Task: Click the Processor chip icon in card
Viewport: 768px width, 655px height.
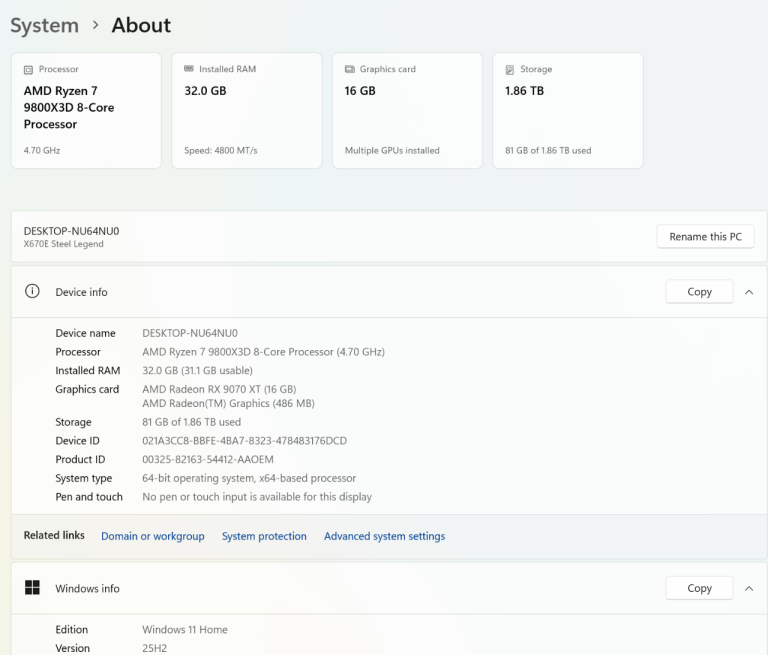Action: (28, 70)
